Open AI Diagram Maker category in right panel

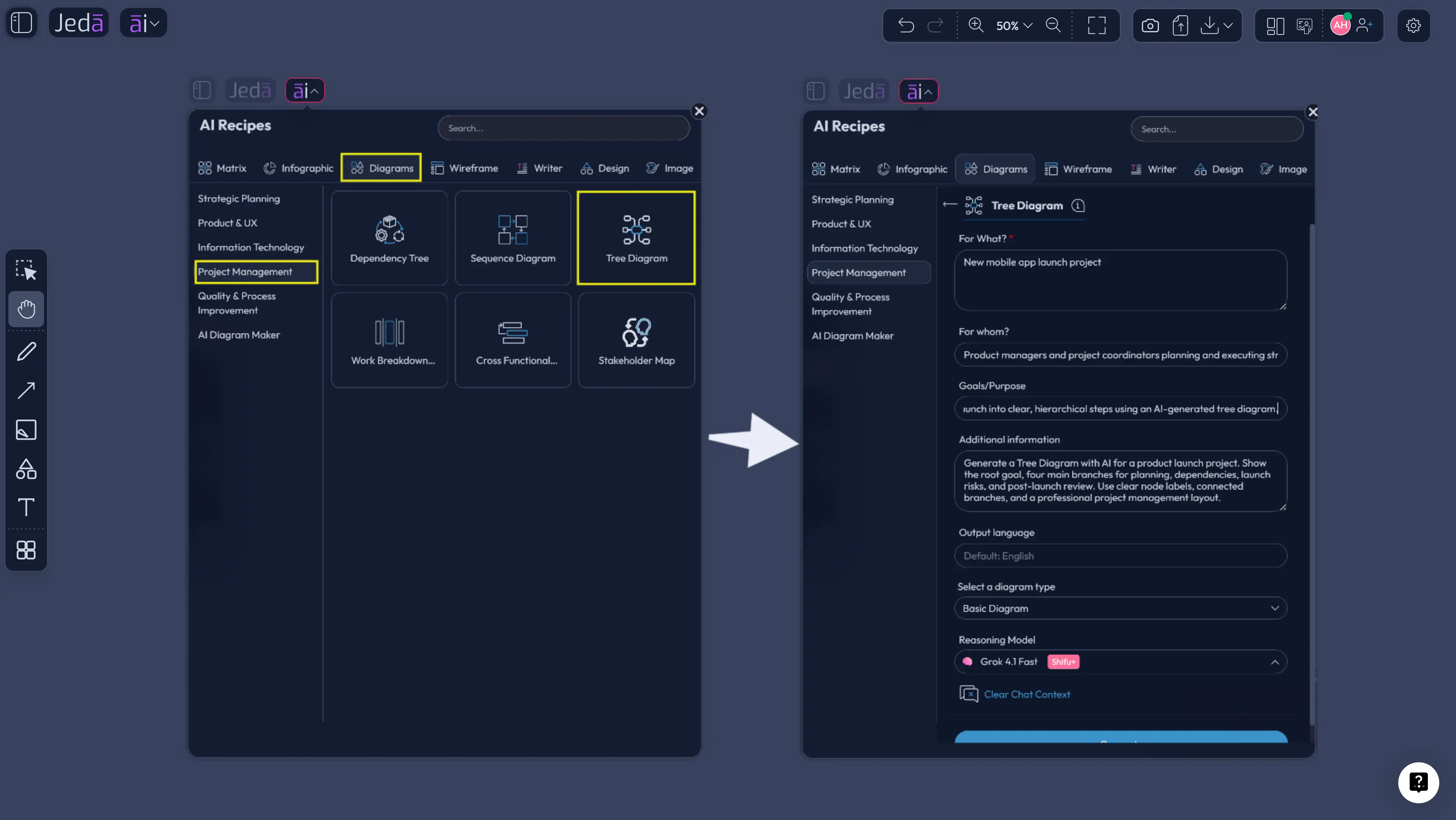click(853, 336)
